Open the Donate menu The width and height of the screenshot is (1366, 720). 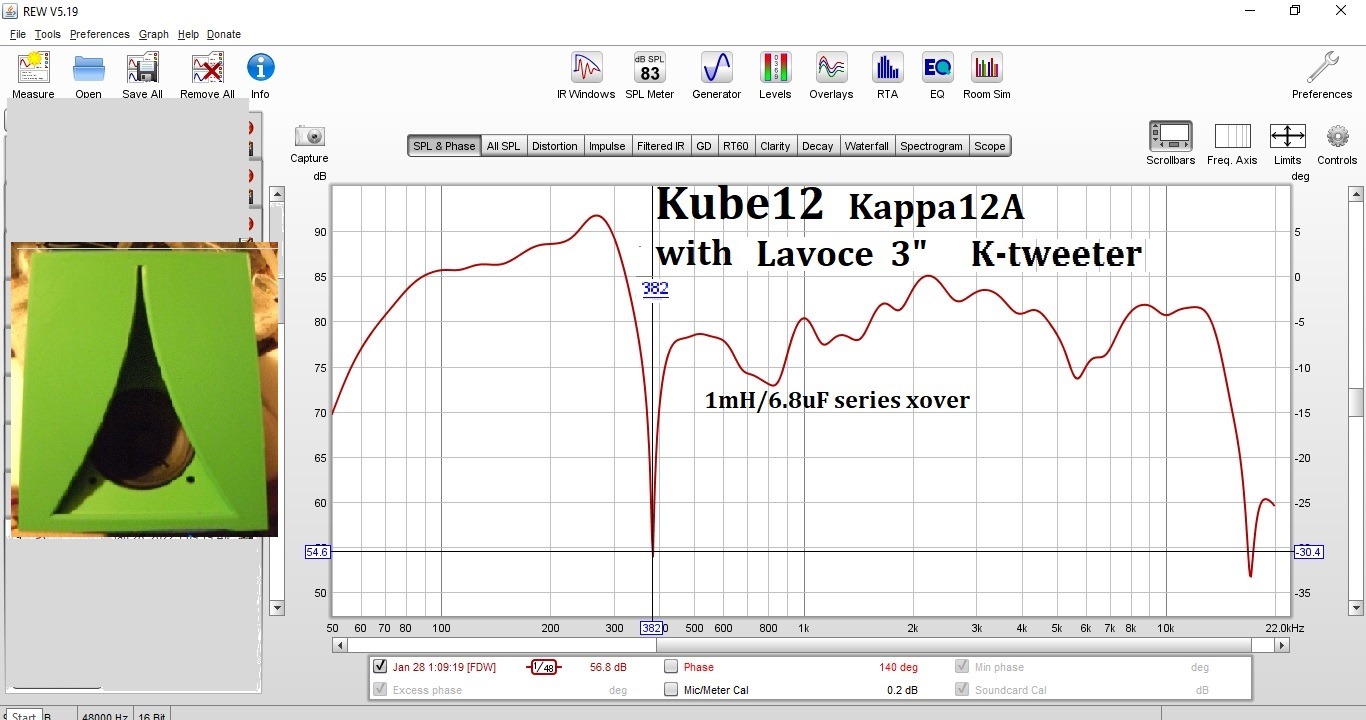(x=224, y=34)
